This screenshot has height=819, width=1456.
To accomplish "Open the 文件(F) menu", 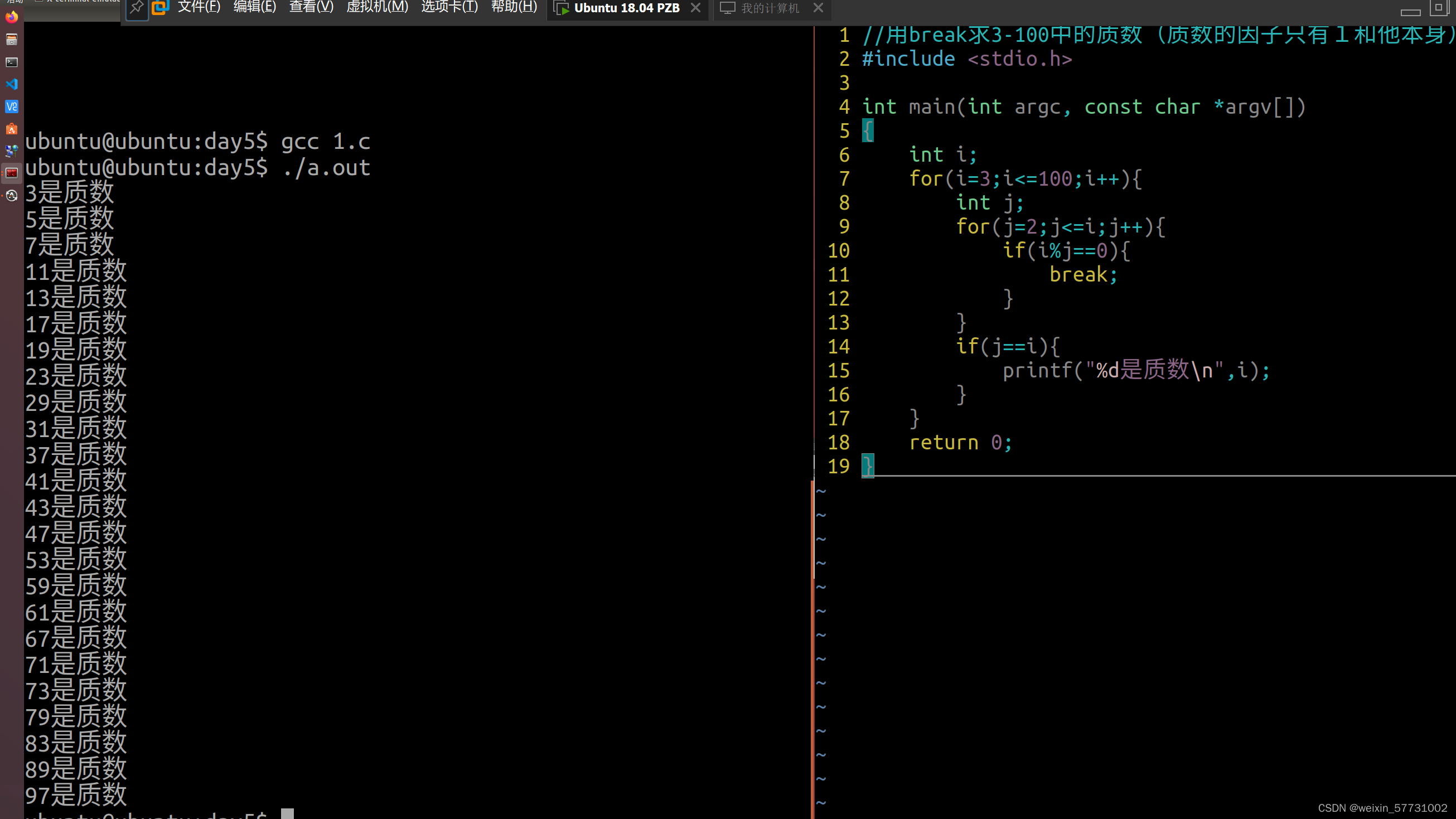I will point(199,7).
